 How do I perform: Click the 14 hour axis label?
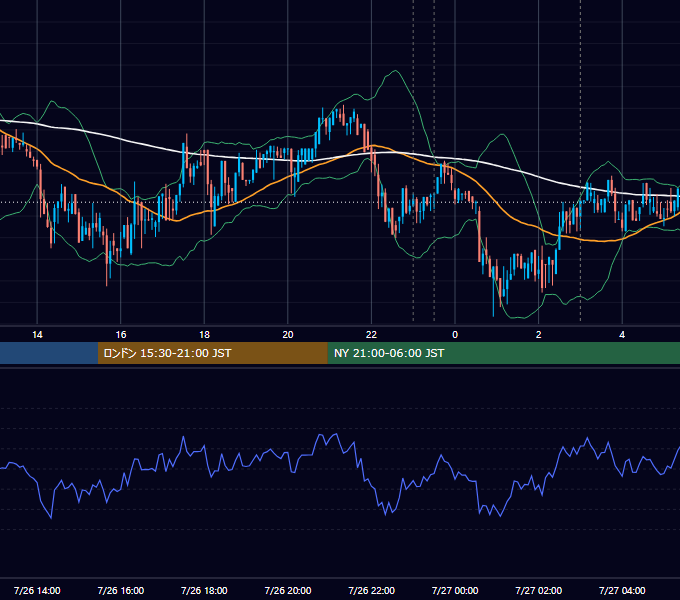click(x=37, y=335)
